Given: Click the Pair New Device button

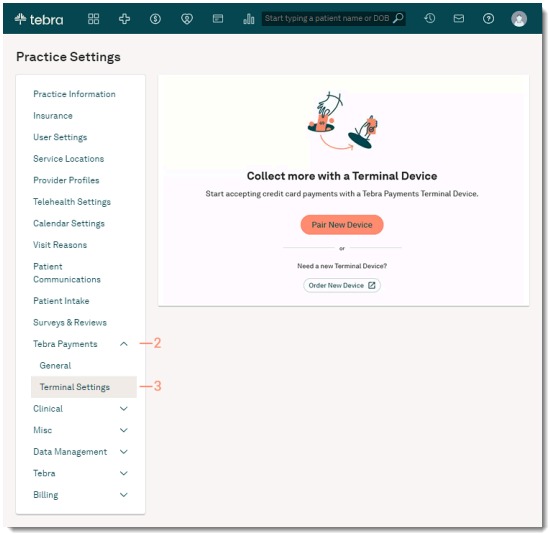Looking at the screenshot, I should (x=342, y=225).
